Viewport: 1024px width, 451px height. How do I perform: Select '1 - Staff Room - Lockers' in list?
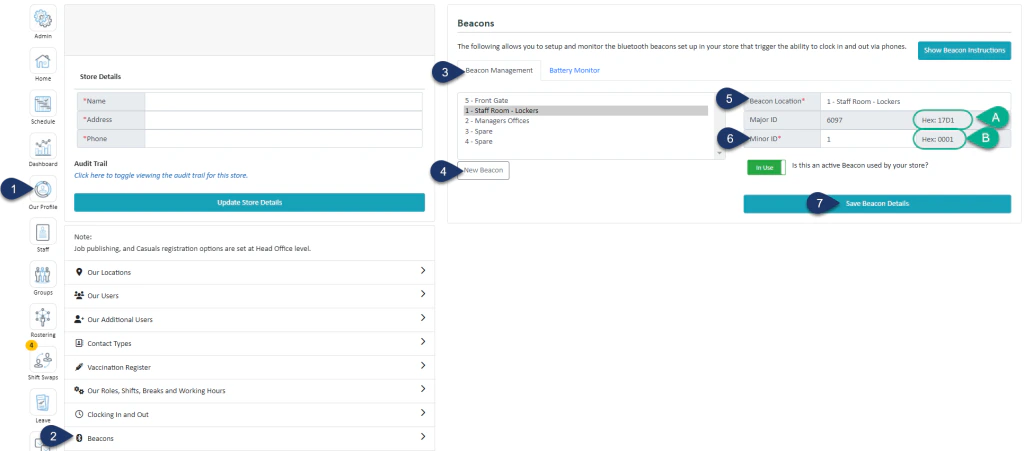pyautogui.click(x=586, y=111)
